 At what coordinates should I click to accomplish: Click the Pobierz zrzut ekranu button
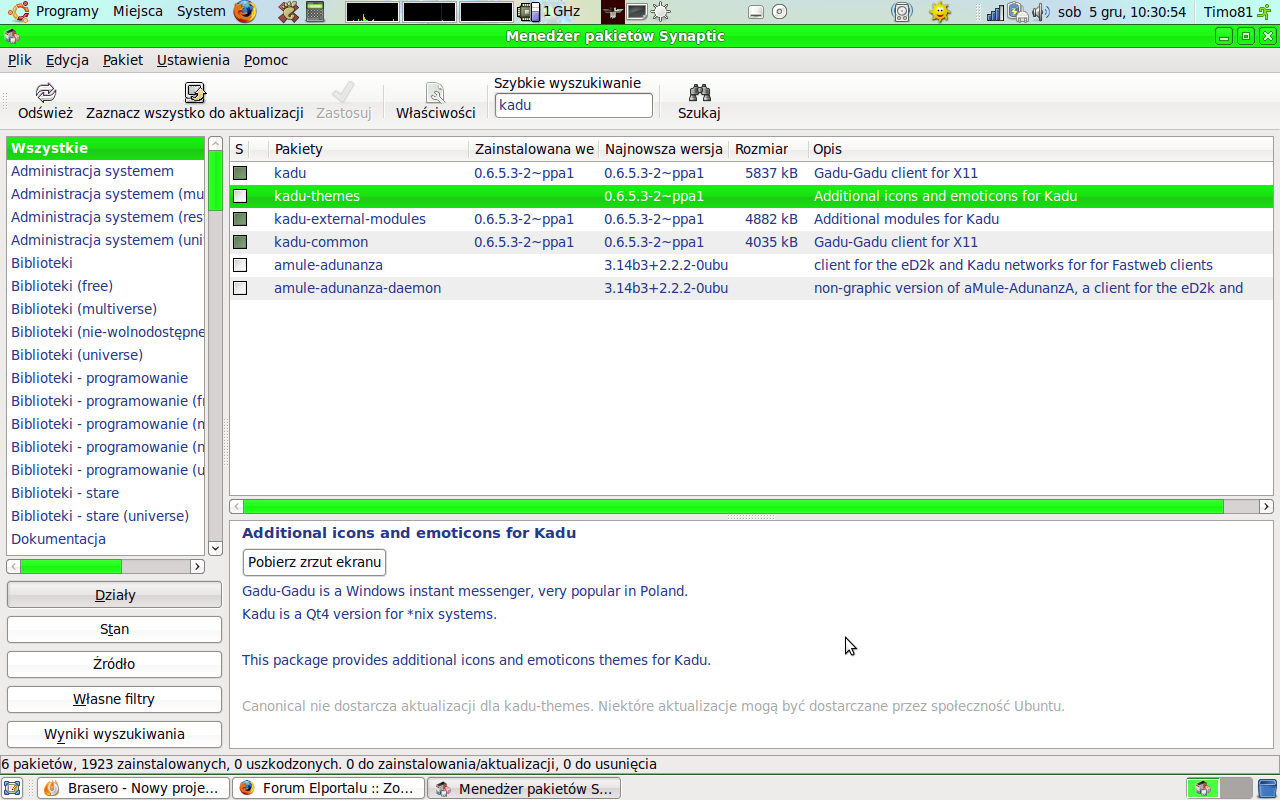pyautogui.click(x=315, y=562)
